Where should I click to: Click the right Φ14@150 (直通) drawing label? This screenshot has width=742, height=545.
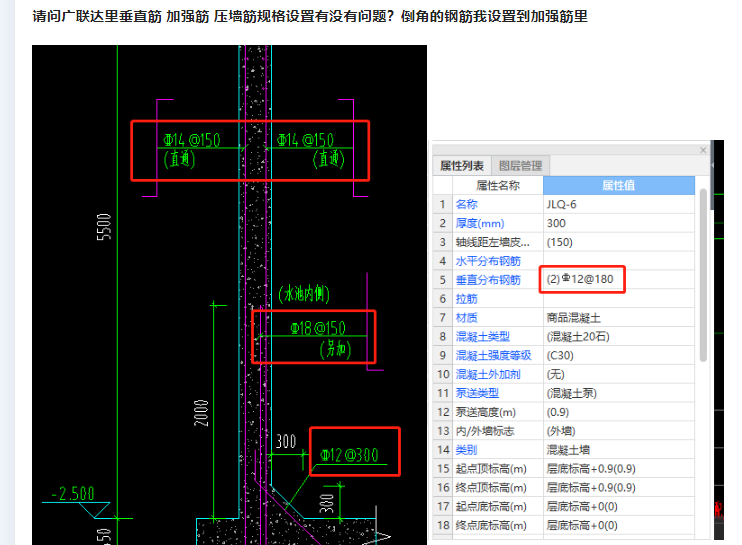click(x=310, y=150)
